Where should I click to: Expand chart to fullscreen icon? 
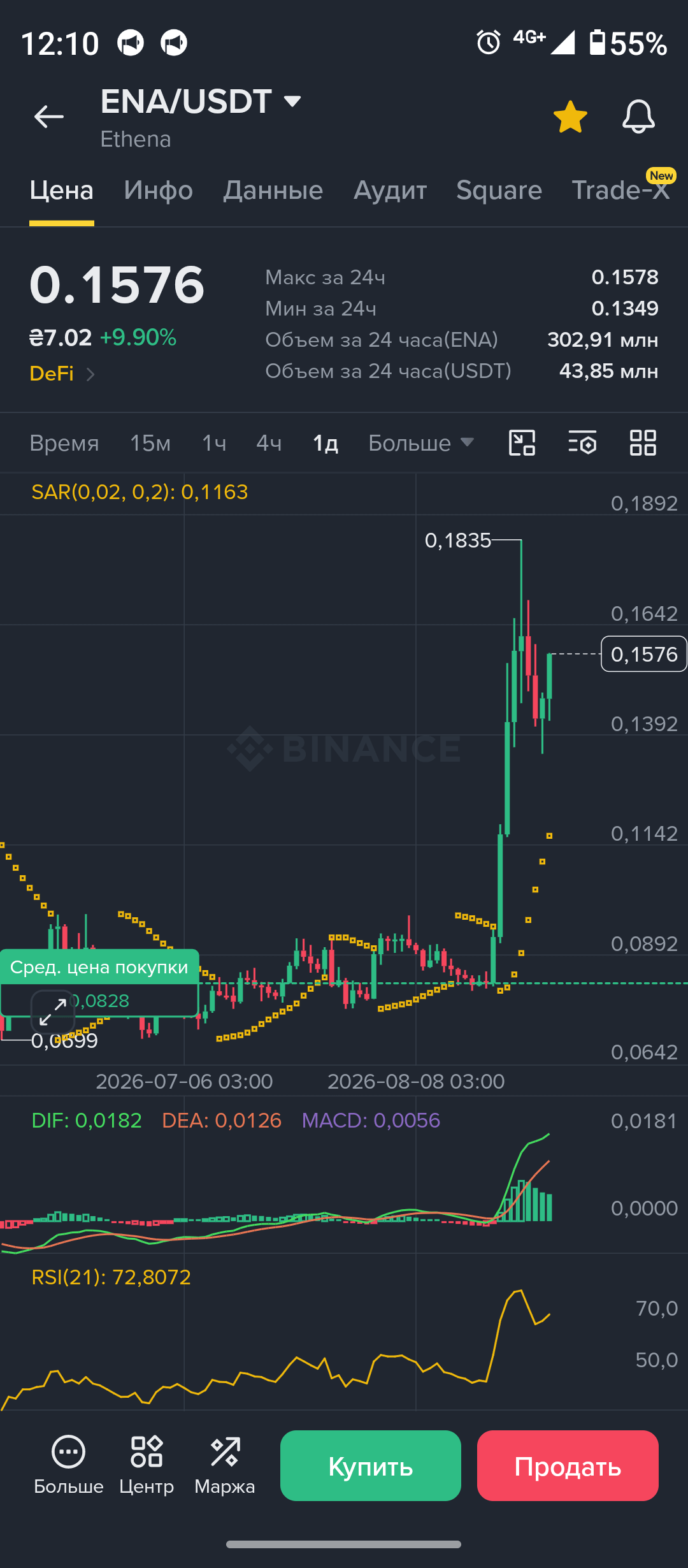(x=53, y=1012)
